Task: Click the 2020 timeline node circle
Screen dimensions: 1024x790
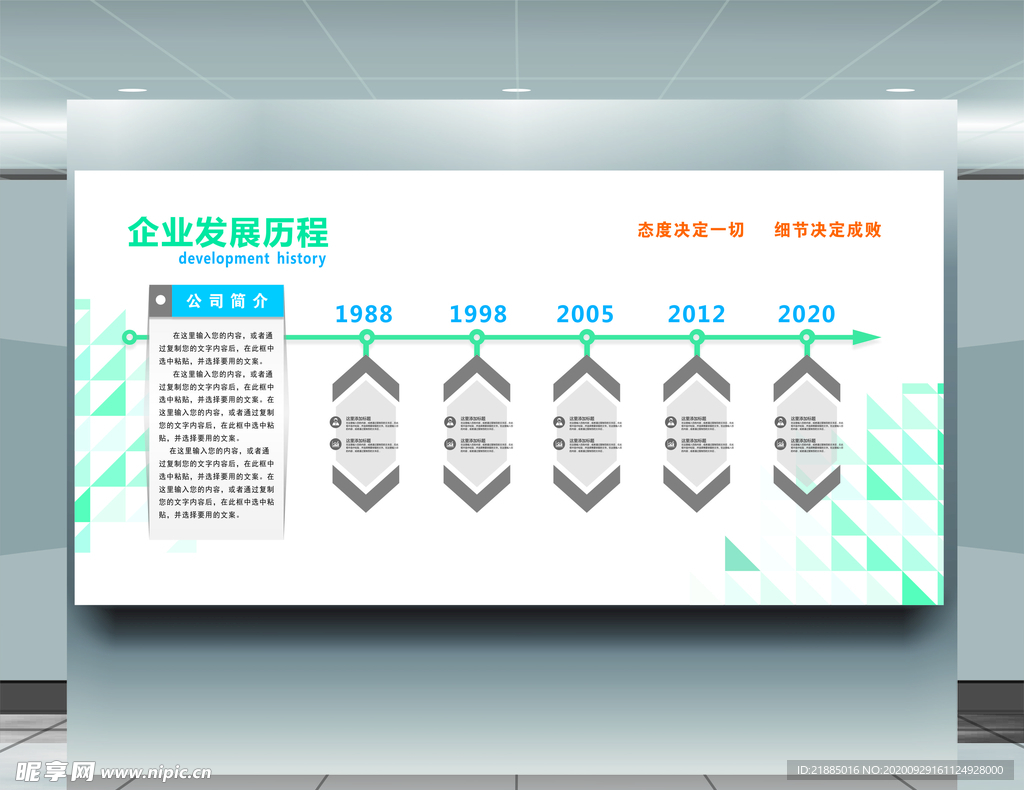Action: [806, 338]
